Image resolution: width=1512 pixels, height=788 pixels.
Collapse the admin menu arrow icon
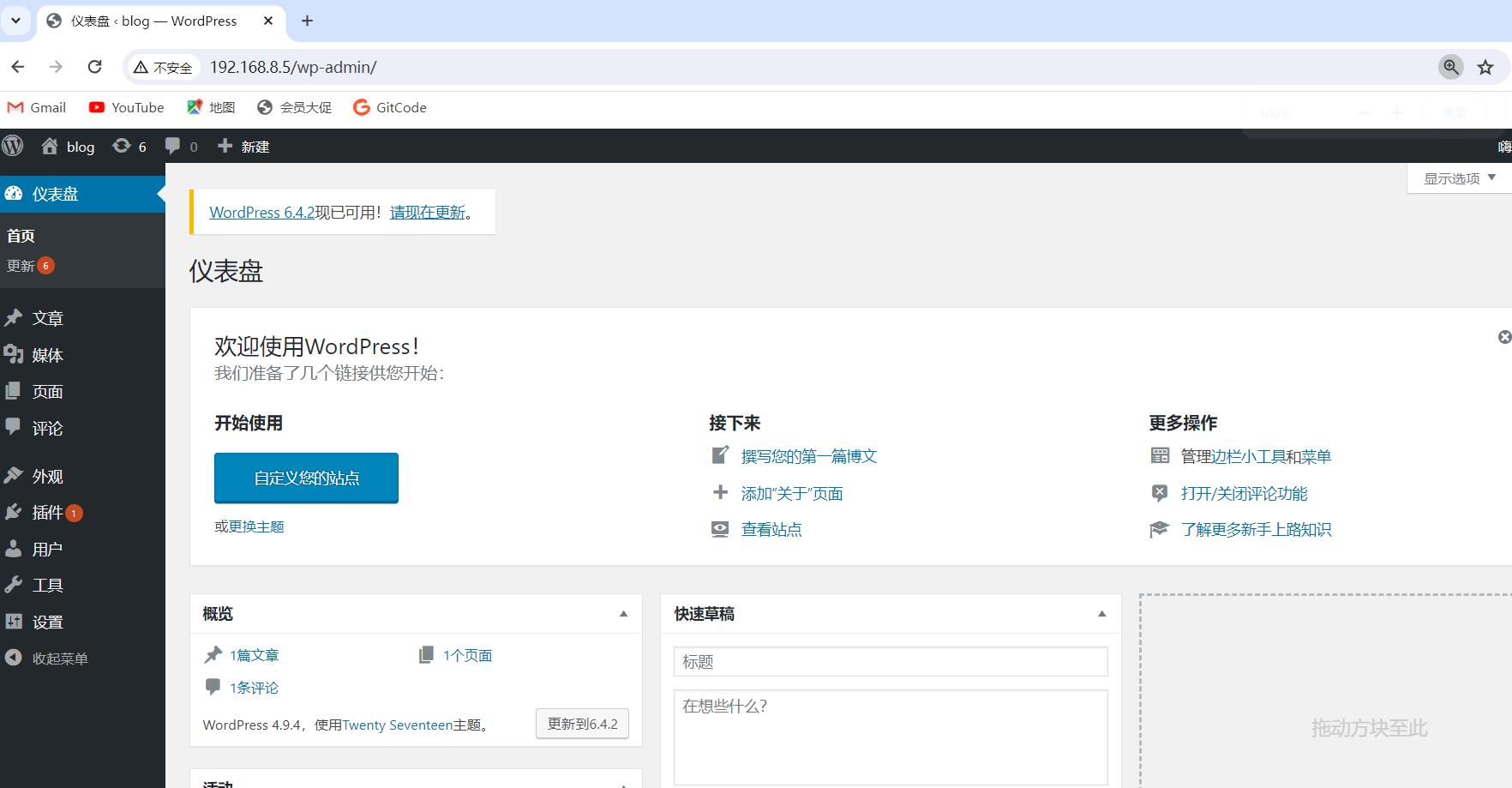pos(13,658)
